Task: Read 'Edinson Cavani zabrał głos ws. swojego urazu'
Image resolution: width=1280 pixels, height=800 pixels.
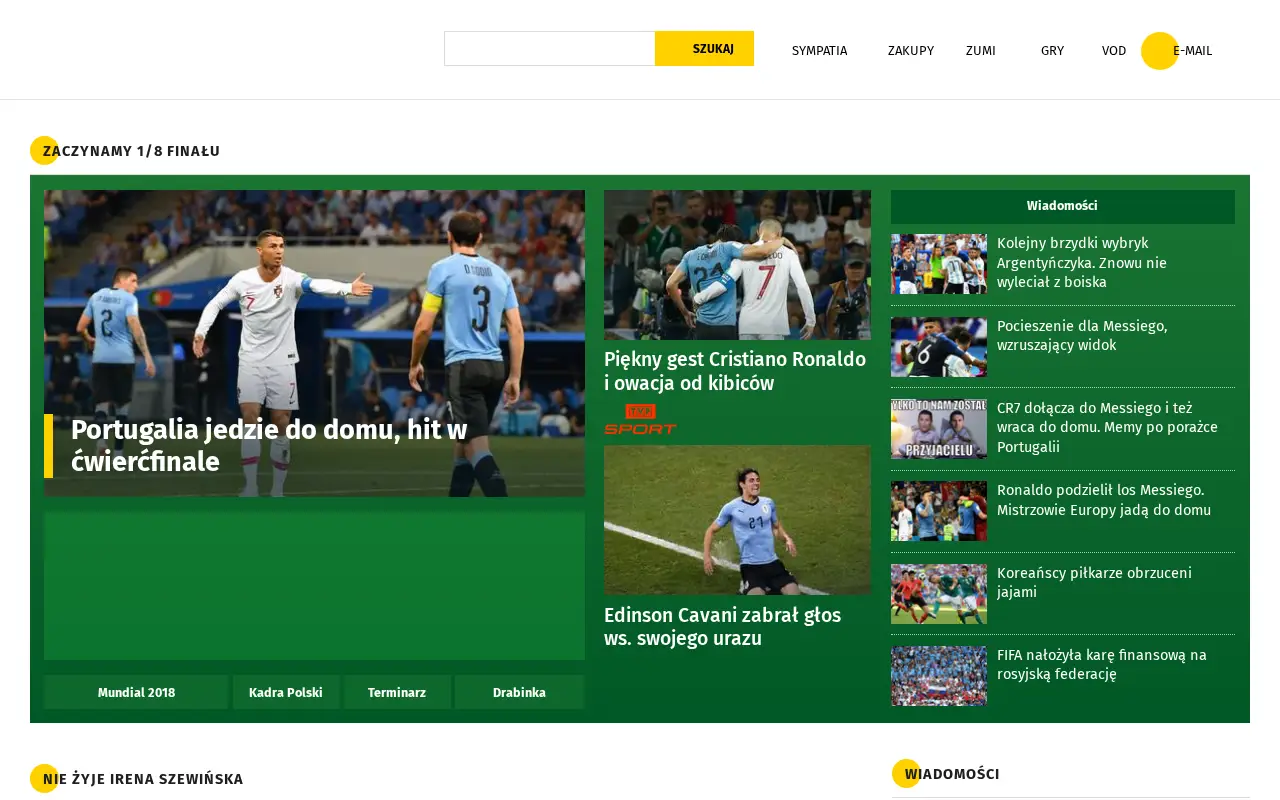Action: click(x=722, y=627)
